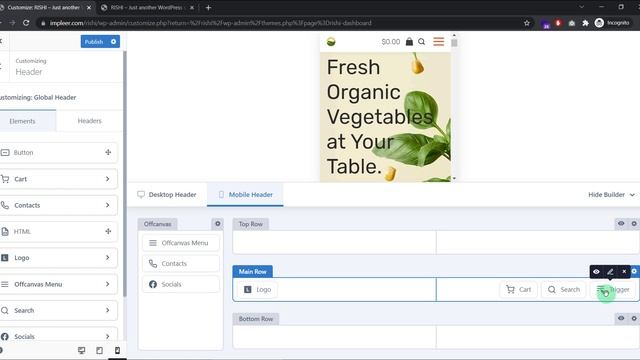Close the Customize RISHI tab
The width and height of the screenshot is (640, 360).
tap(89, 7)
